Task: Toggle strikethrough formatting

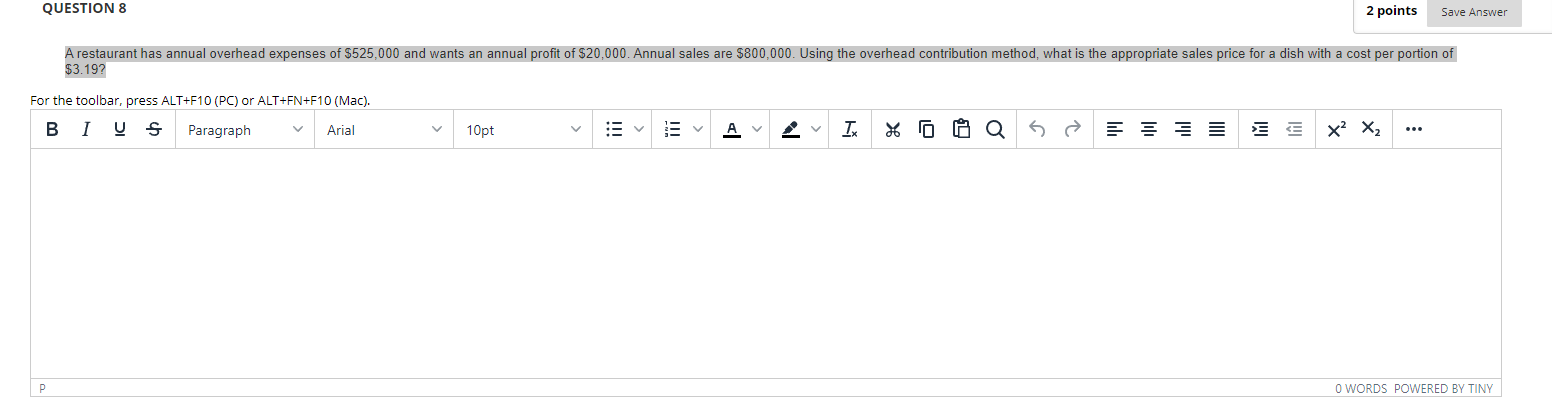Action: 153,130
